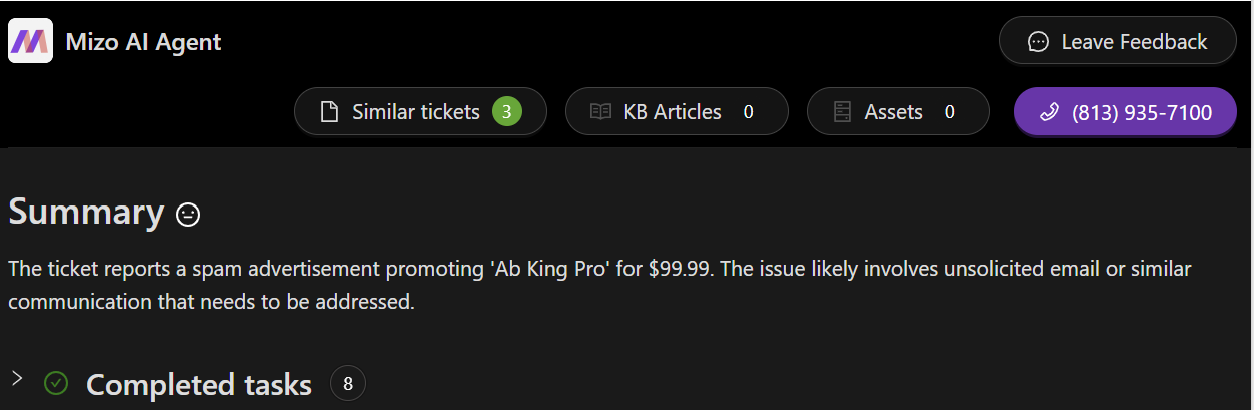1254x410 pixels.
Task: Switch to the KB Articles tab
Action: [x=672, y=112]
